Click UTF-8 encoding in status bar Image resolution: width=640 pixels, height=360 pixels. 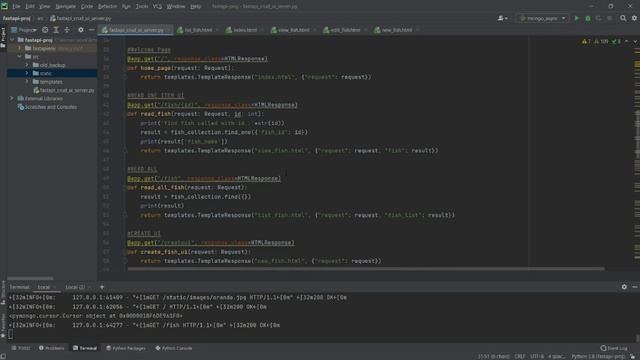pos(536,356)
